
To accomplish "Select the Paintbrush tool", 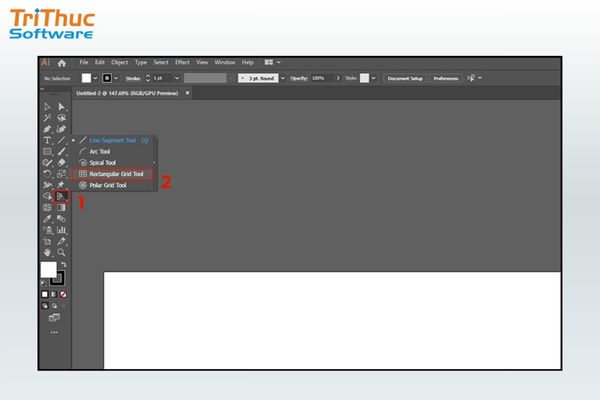I will coord(61,152).
